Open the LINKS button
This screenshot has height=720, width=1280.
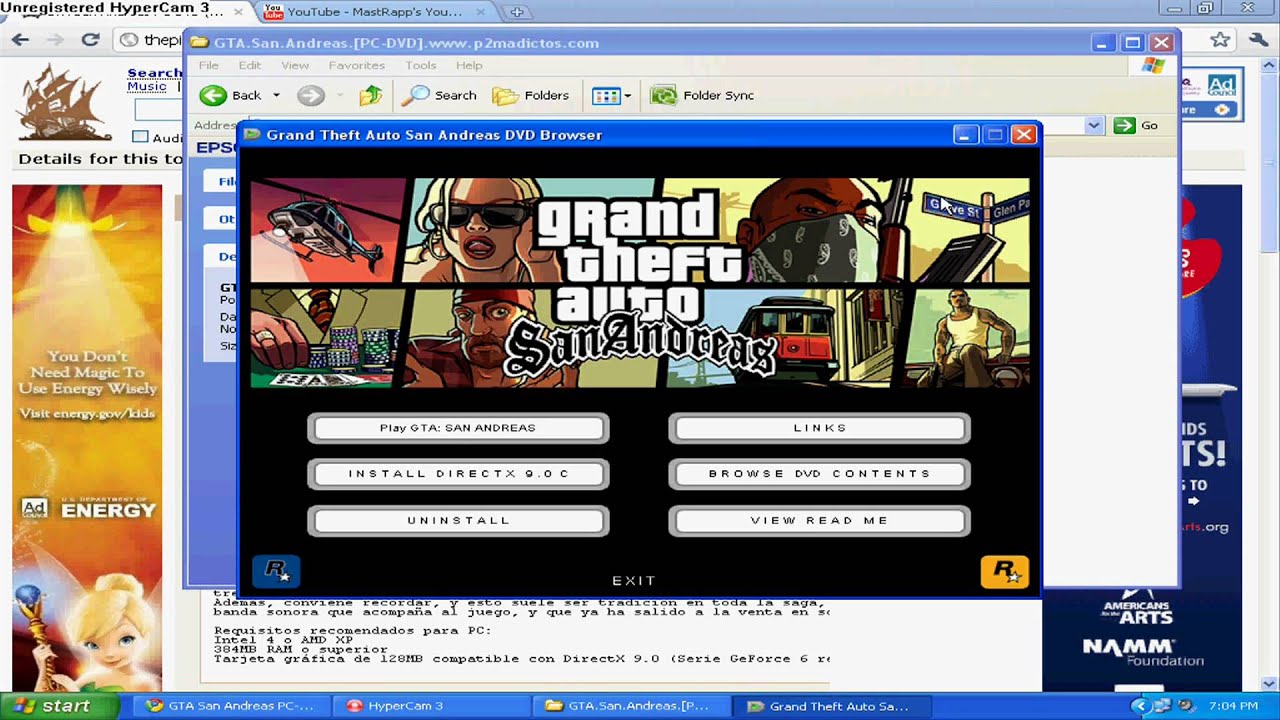pyautogui.click(x=820, y=428)
